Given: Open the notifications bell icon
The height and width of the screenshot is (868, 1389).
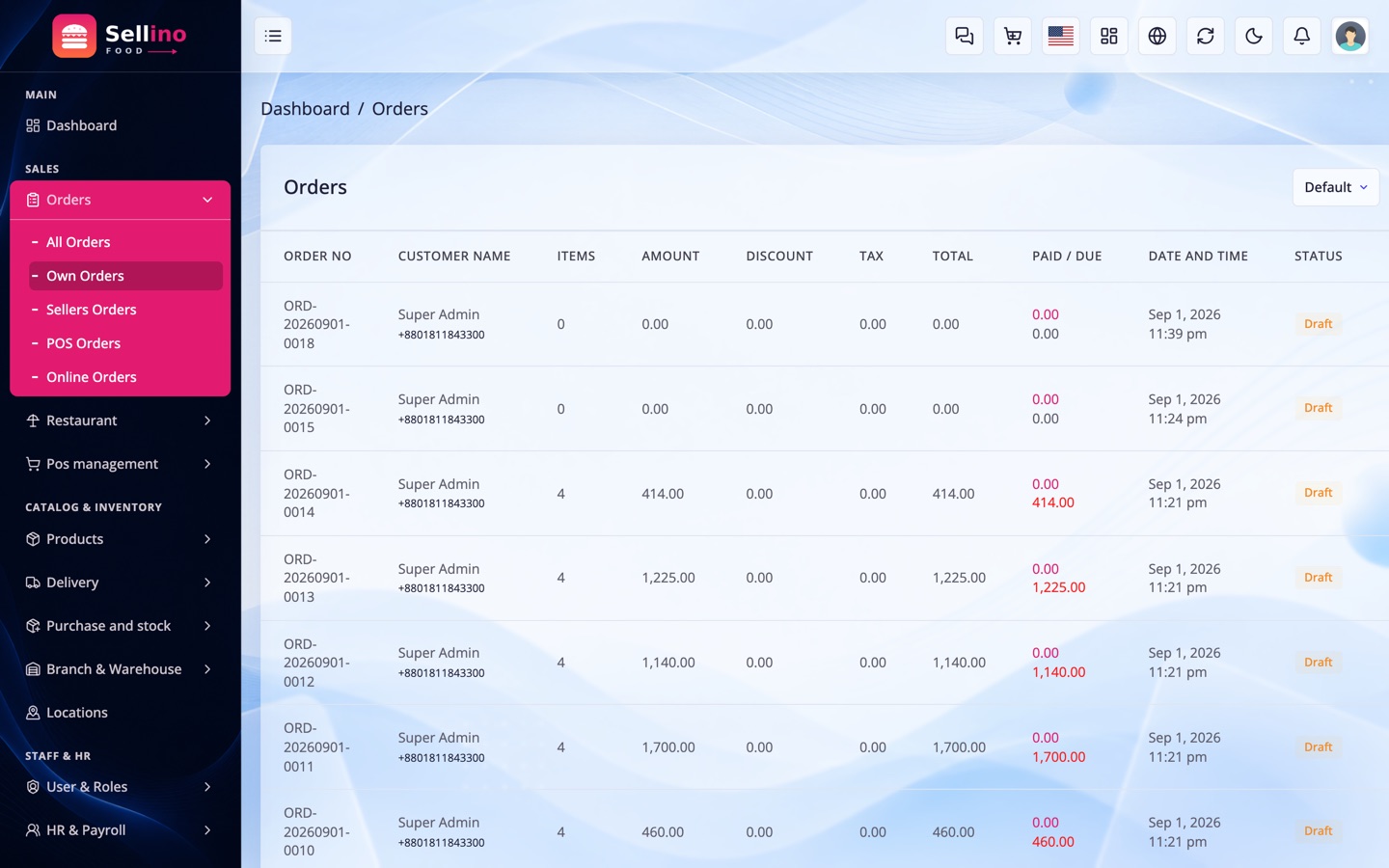Looking at the screenshot, I should (1302, 36).
